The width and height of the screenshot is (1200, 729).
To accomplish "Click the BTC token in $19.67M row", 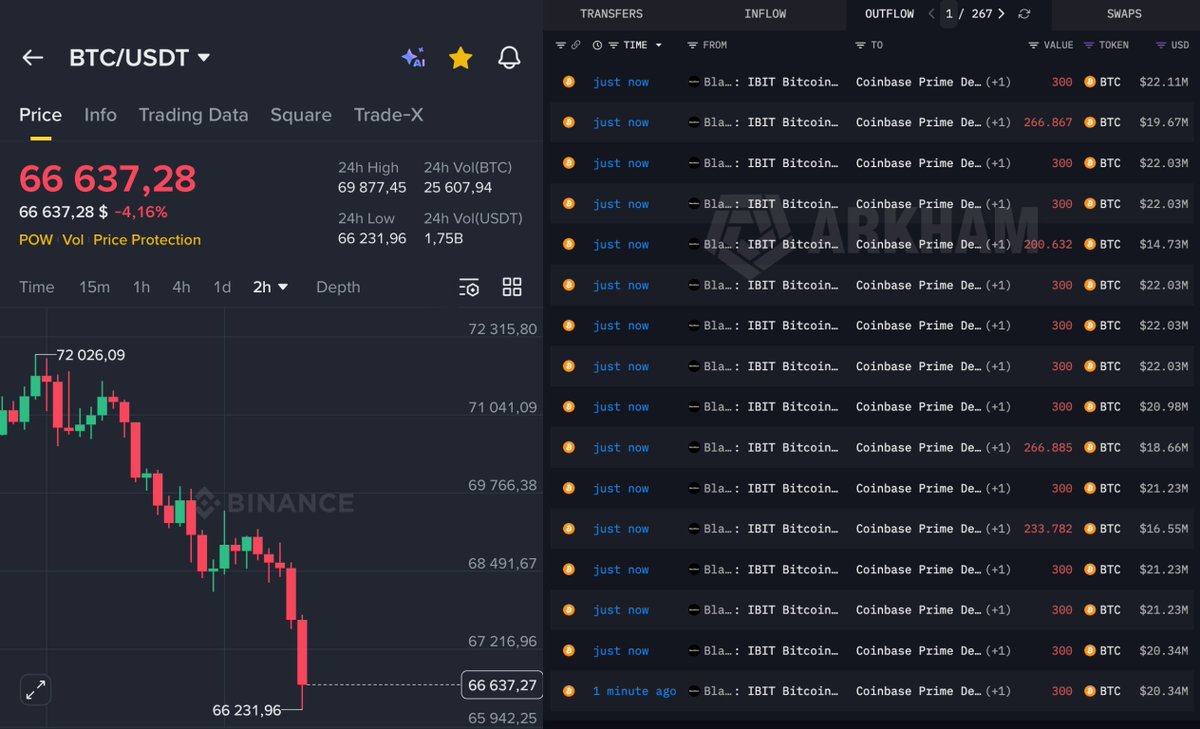I will [1103, 122].
